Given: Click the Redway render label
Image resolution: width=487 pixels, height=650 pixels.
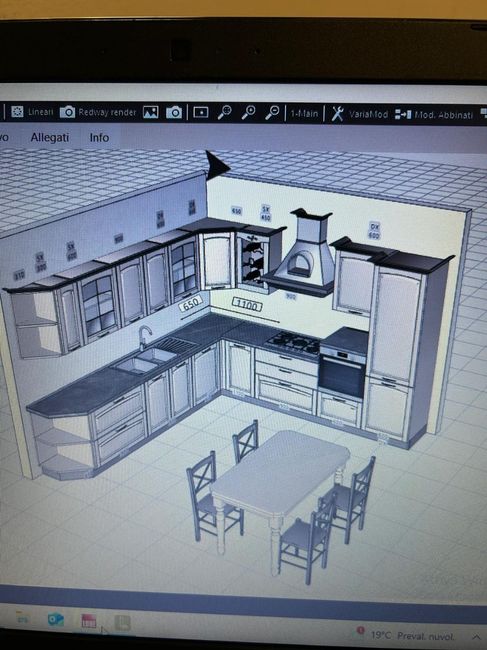Looking at the screenshot, I should coord(107,112).
